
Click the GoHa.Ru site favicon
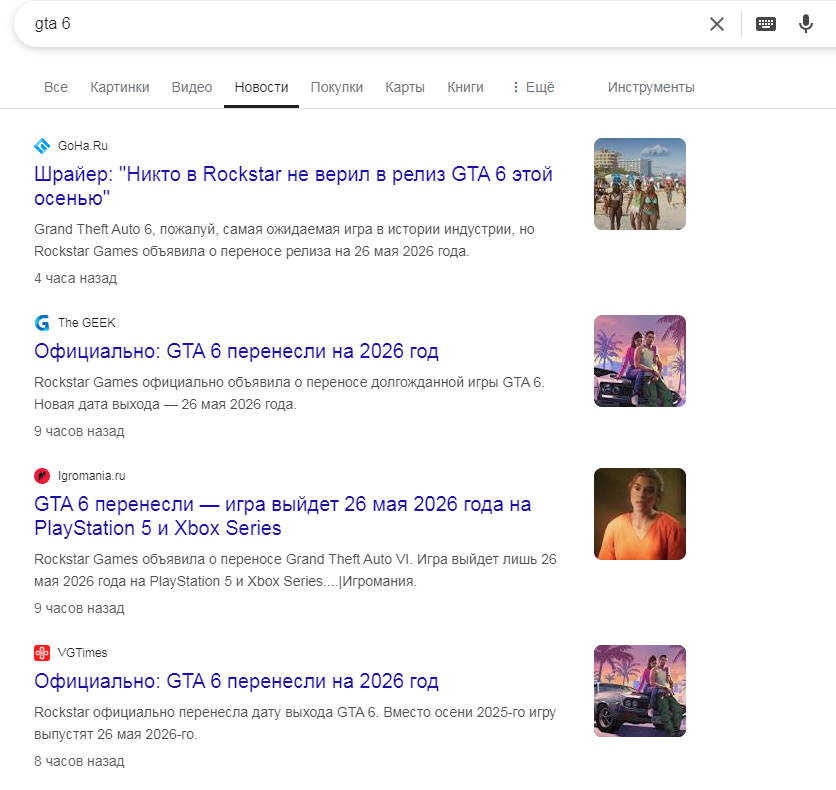tap(42, 146)
